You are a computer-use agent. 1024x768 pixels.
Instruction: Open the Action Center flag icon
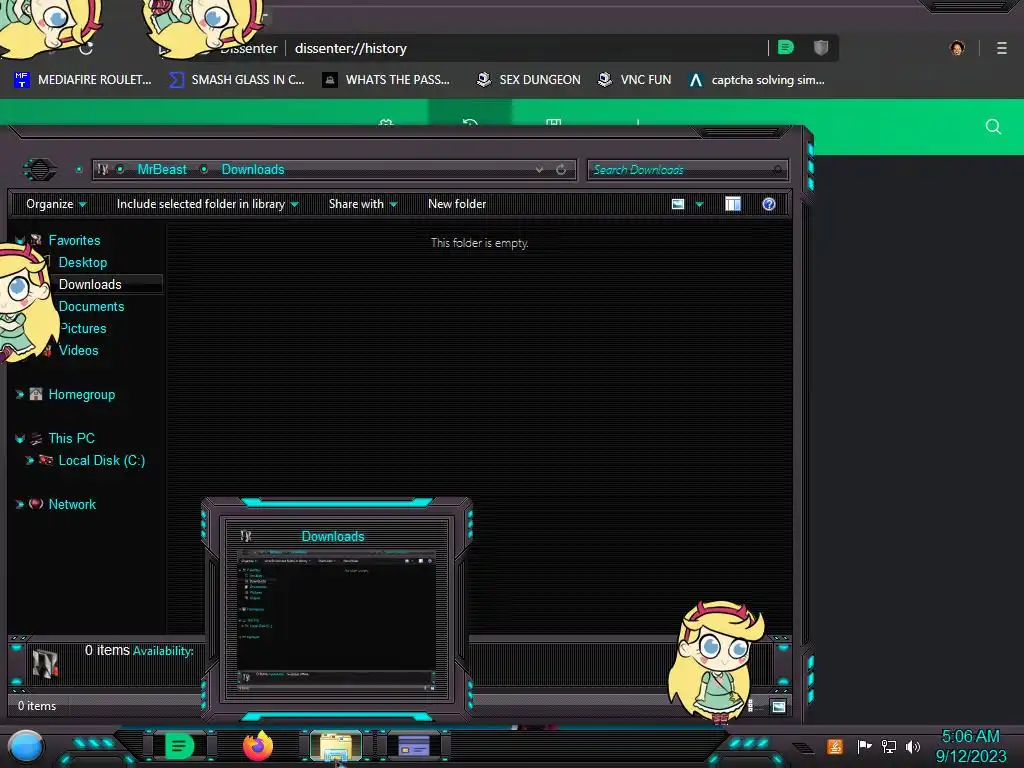[x=864, y=746]
